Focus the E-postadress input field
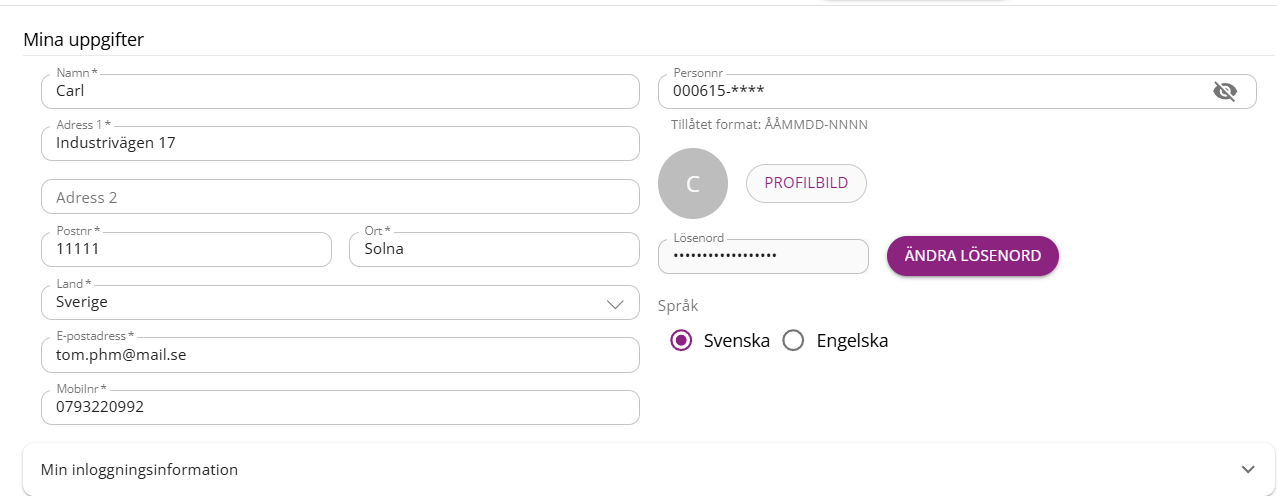The image size is (1277, 496). (x=340, y=355)
